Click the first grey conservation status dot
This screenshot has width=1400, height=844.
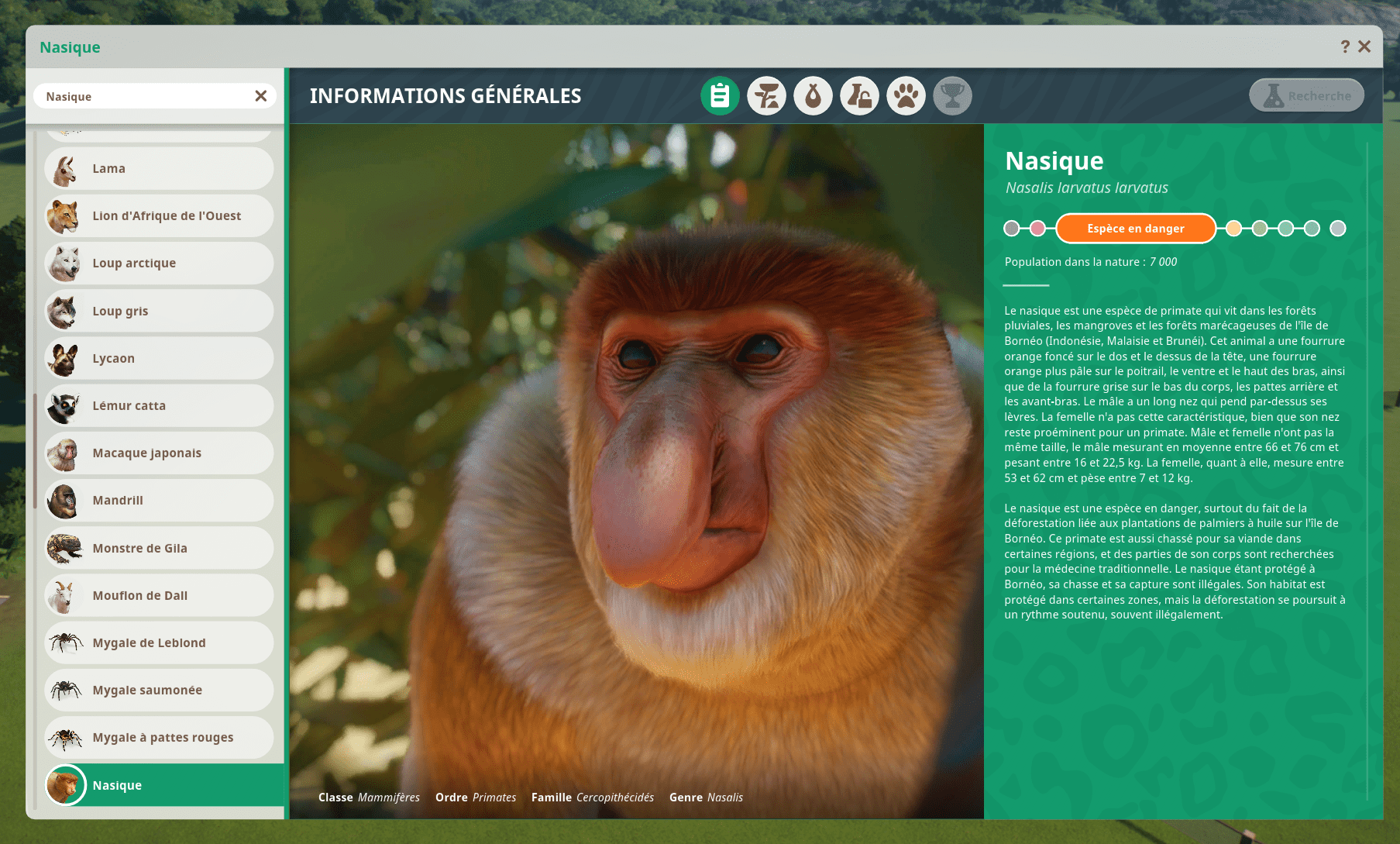tap(1011, 229)
